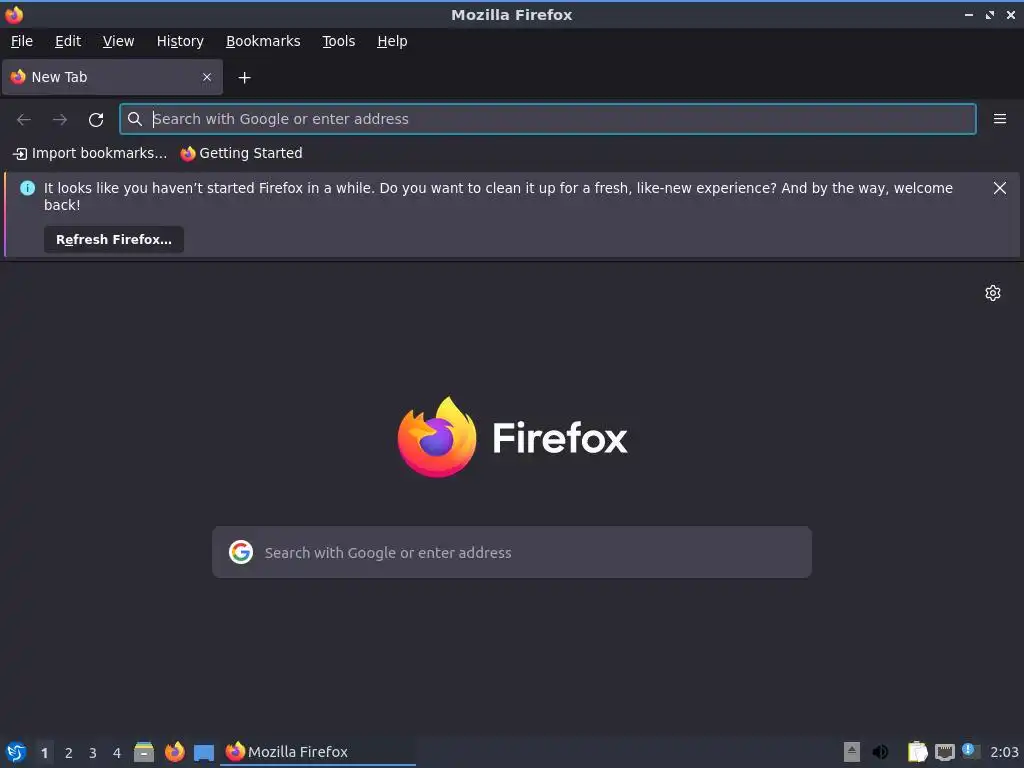Click the center Google search box
The image size is (1024, 768).
coord(512,552)
